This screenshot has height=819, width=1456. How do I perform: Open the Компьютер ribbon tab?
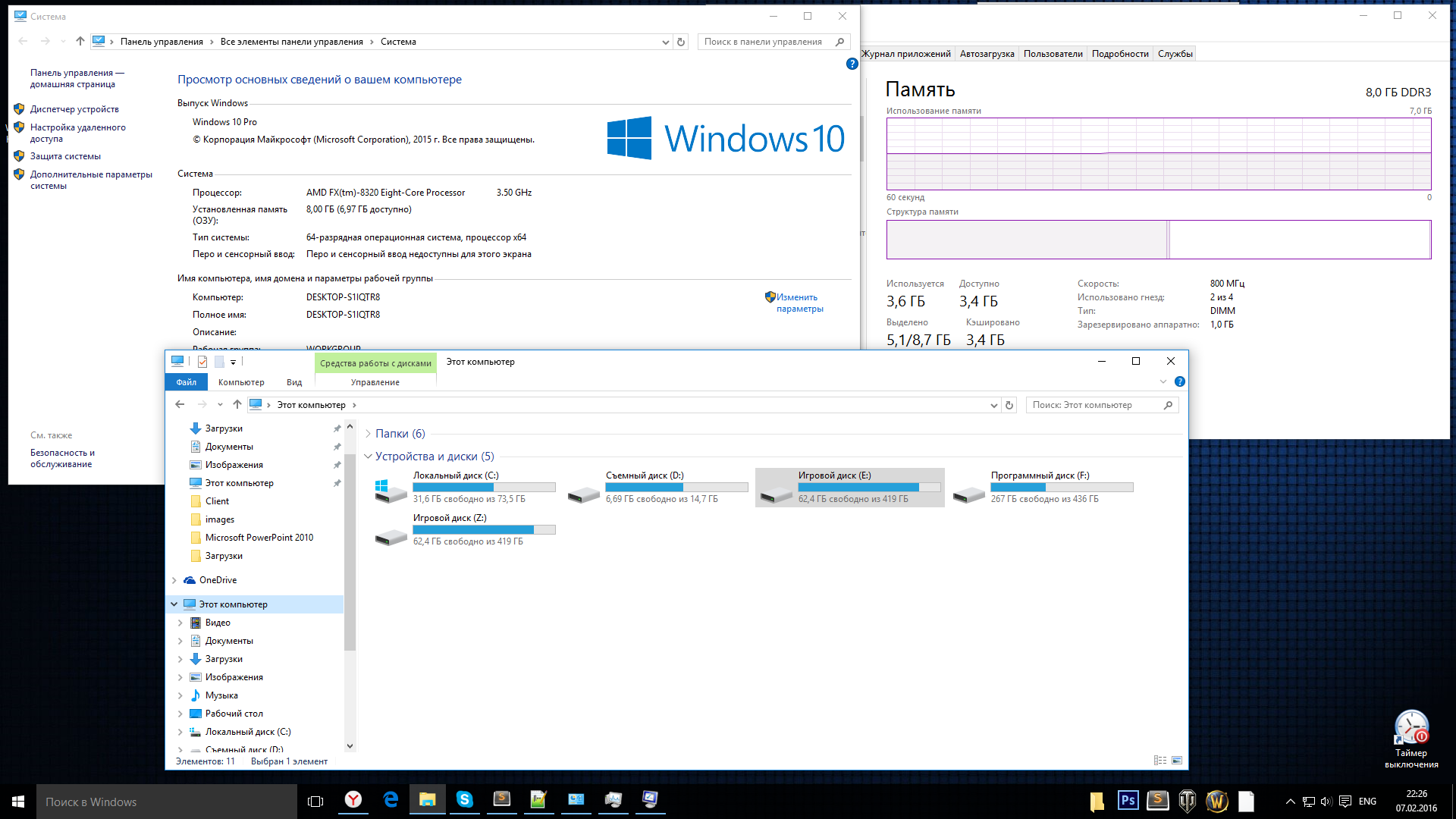[241, 382]
